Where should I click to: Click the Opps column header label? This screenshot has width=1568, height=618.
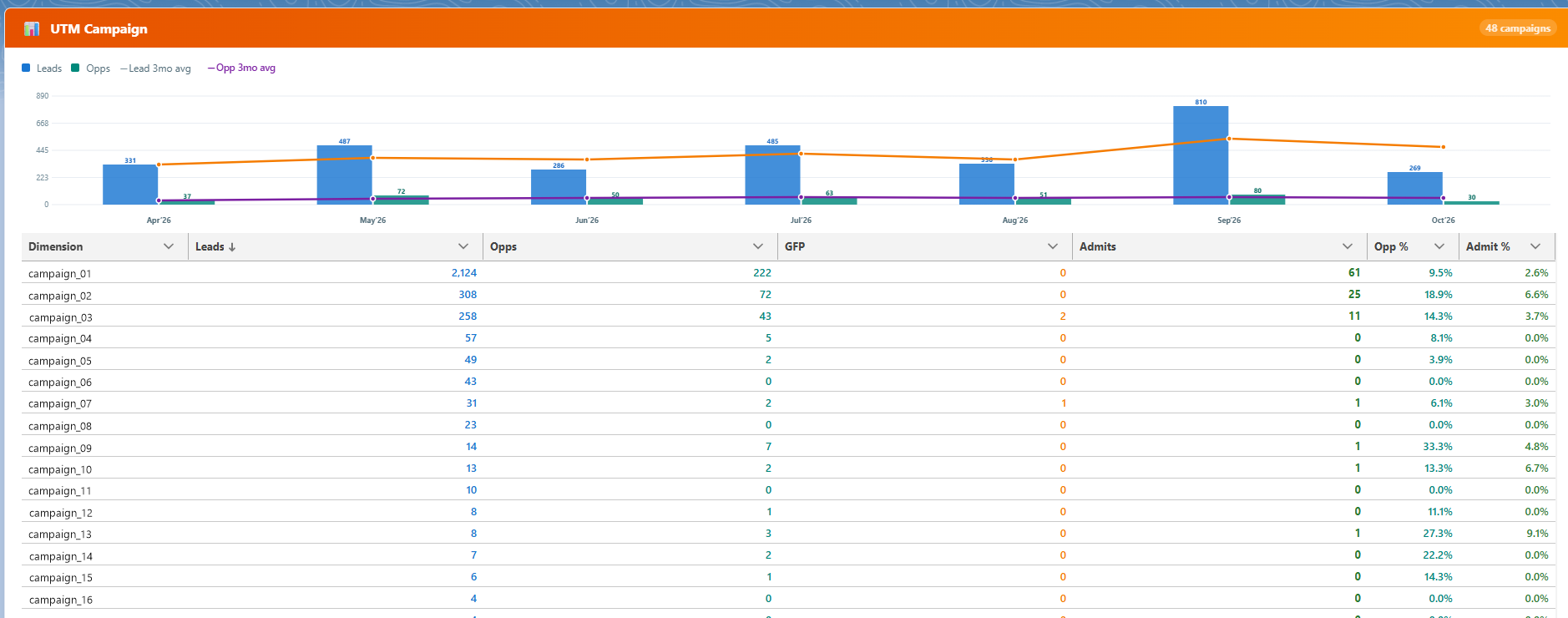click(x=503, y=247)
